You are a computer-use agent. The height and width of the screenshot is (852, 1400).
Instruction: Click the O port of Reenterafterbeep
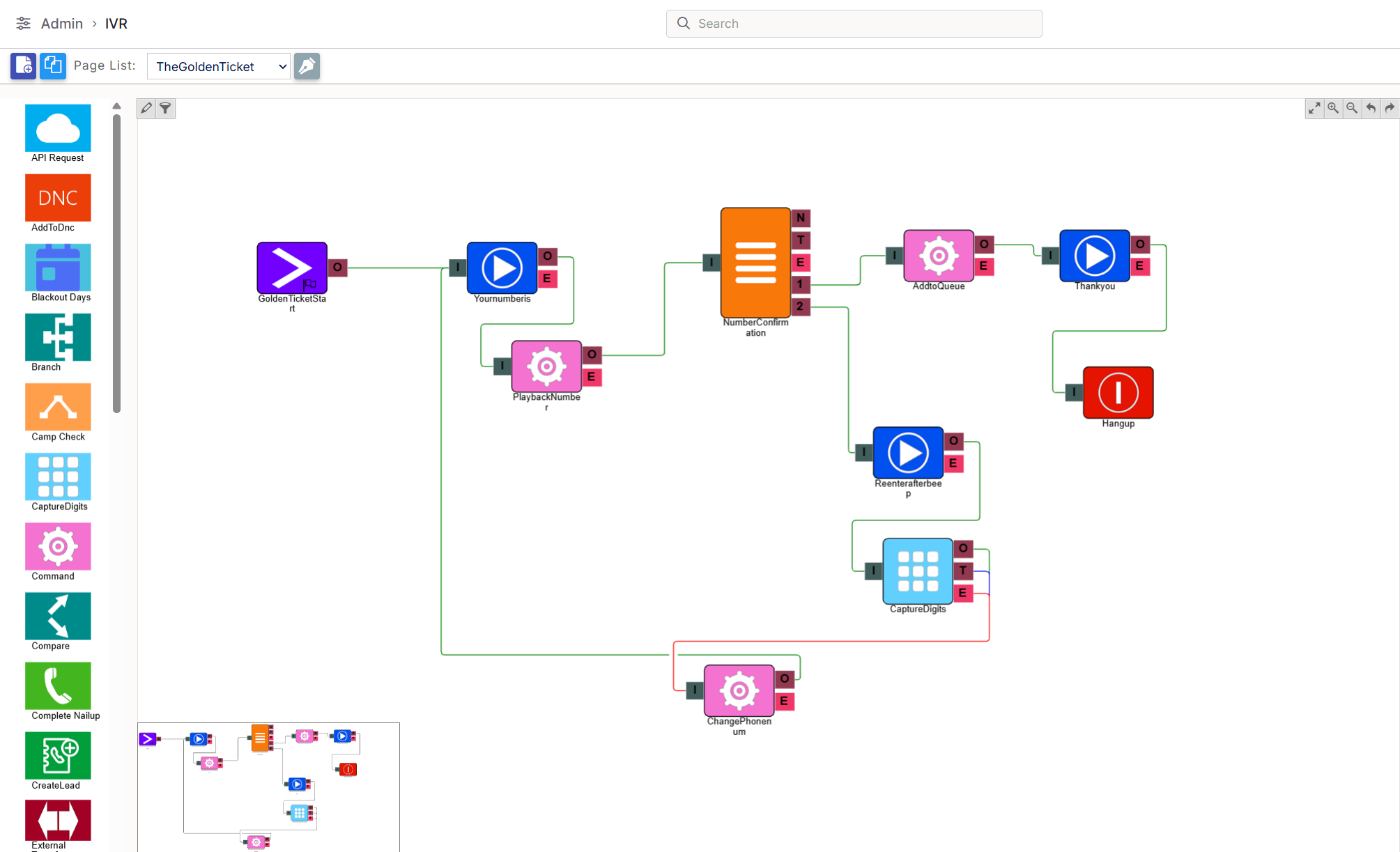[x=953, y=441]
